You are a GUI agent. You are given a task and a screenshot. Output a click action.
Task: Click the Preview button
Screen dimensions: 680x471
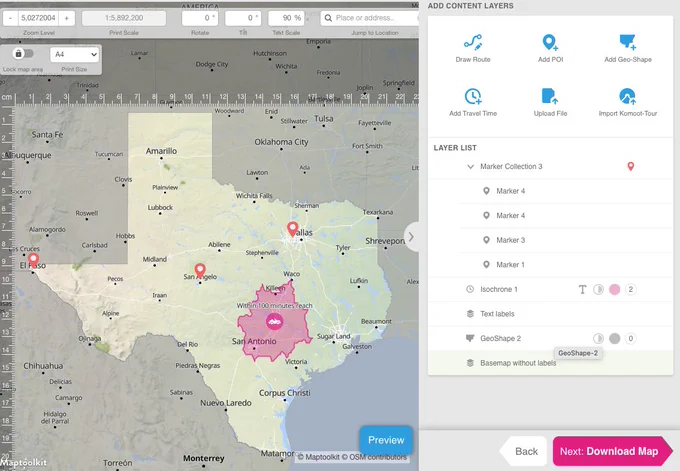tap(386, 440)
